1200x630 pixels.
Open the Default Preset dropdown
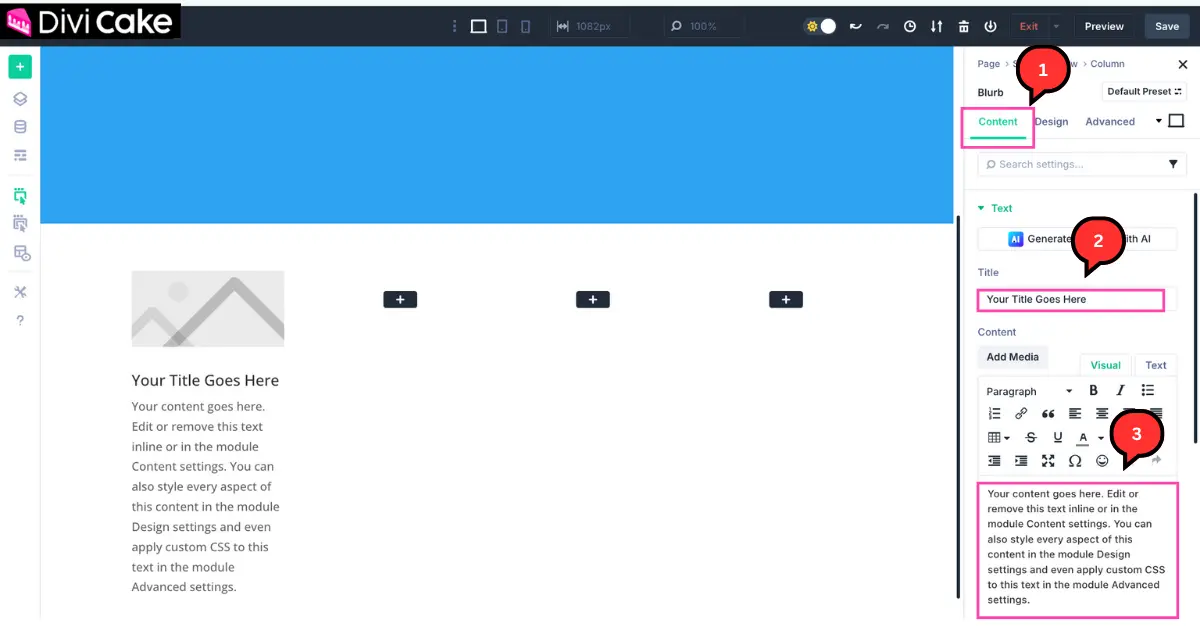pyautogui.click(x=1144, y=91)
